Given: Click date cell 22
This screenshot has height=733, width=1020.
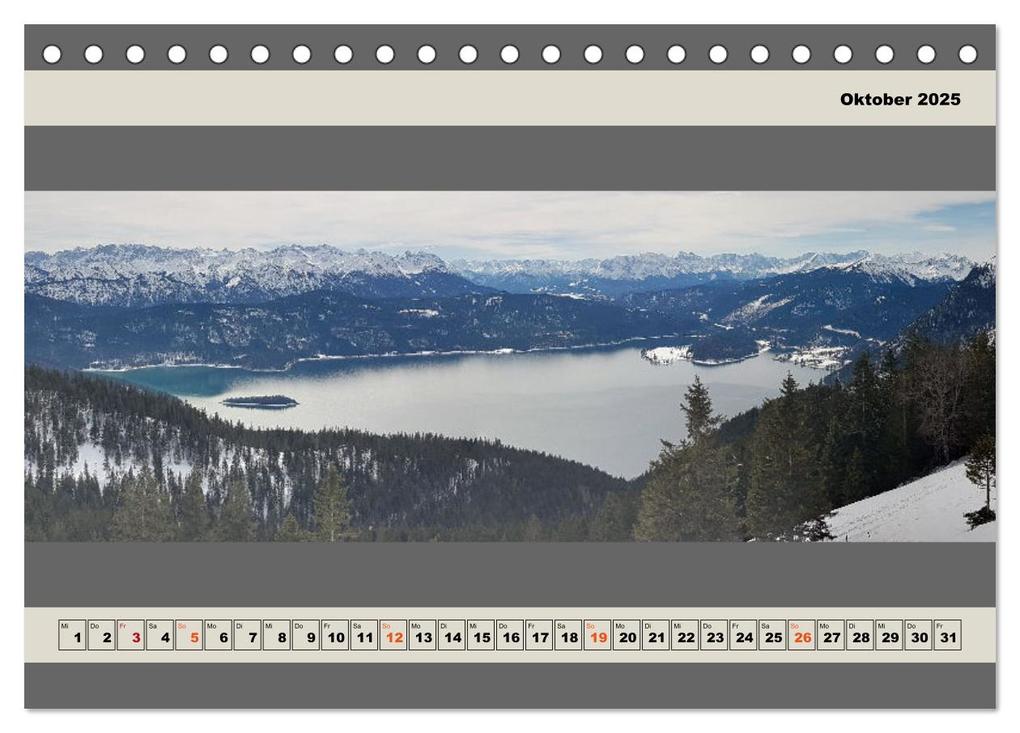Looking at the screenshot, I should coord(685,635).
